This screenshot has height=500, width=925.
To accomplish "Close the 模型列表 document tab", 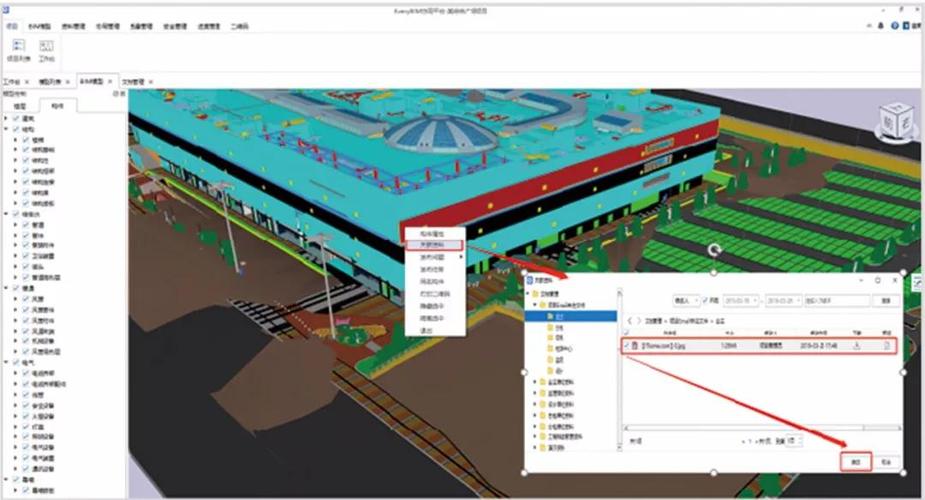I will (68, 82).
